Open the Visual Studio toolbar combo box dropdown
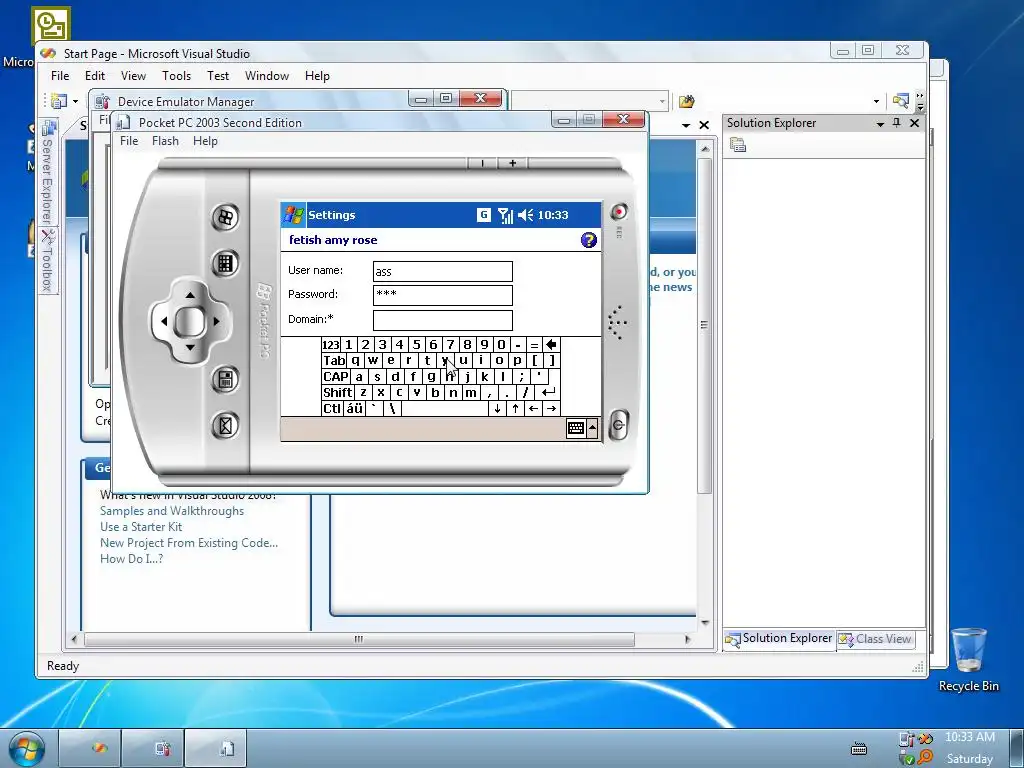This screenshot has width=1024, height=768. 662,101
